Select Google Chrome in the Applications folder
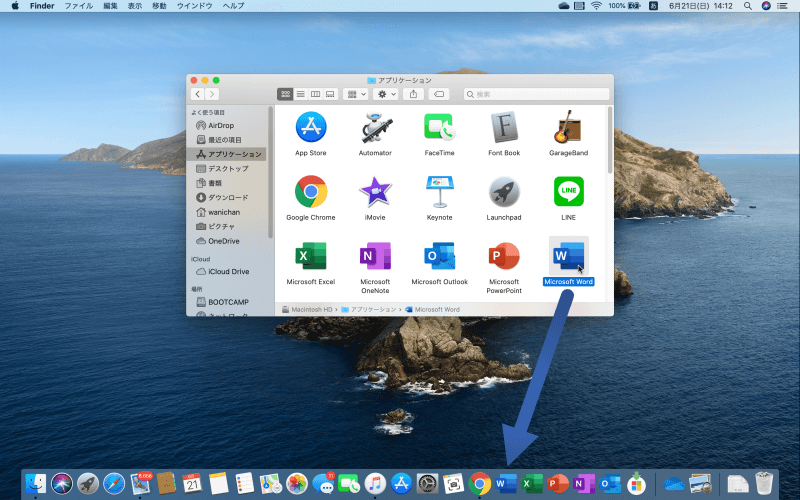The image size is (800, 500). (311, 191)
